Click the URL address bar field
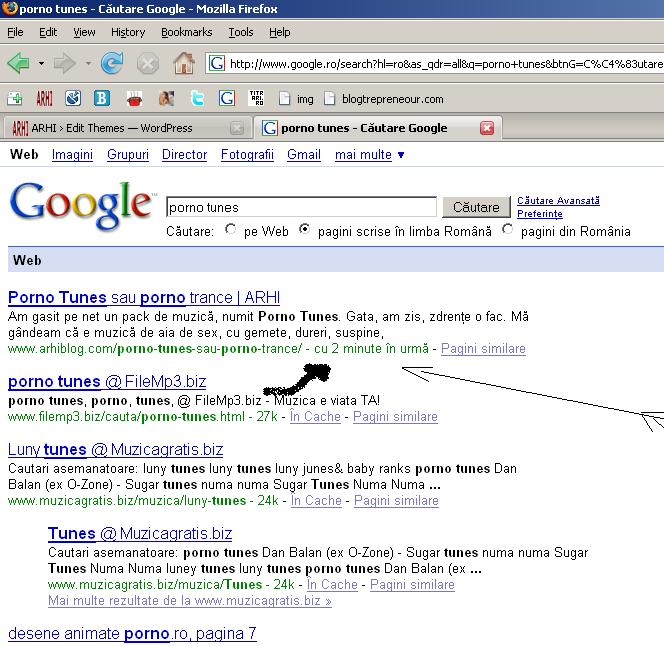Viewport: 664px width, 646px height. point(434,64)
